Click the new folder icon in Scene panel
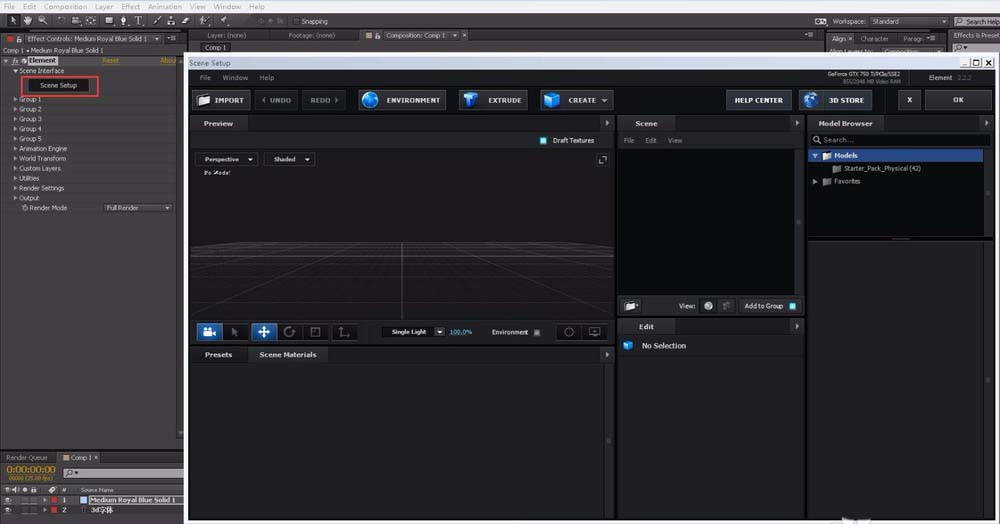The width and height of the screenshot is (1000, 524). click(x=631, y=306)
